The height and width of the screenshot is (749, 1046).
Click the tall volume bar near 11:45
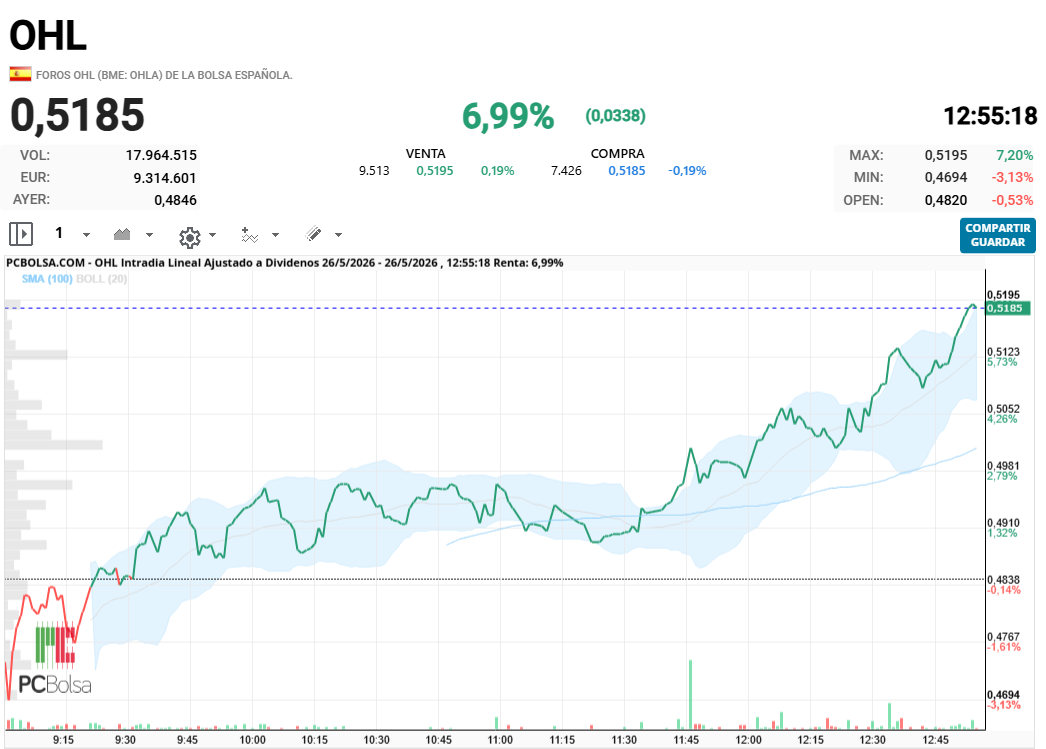point(690,694)
